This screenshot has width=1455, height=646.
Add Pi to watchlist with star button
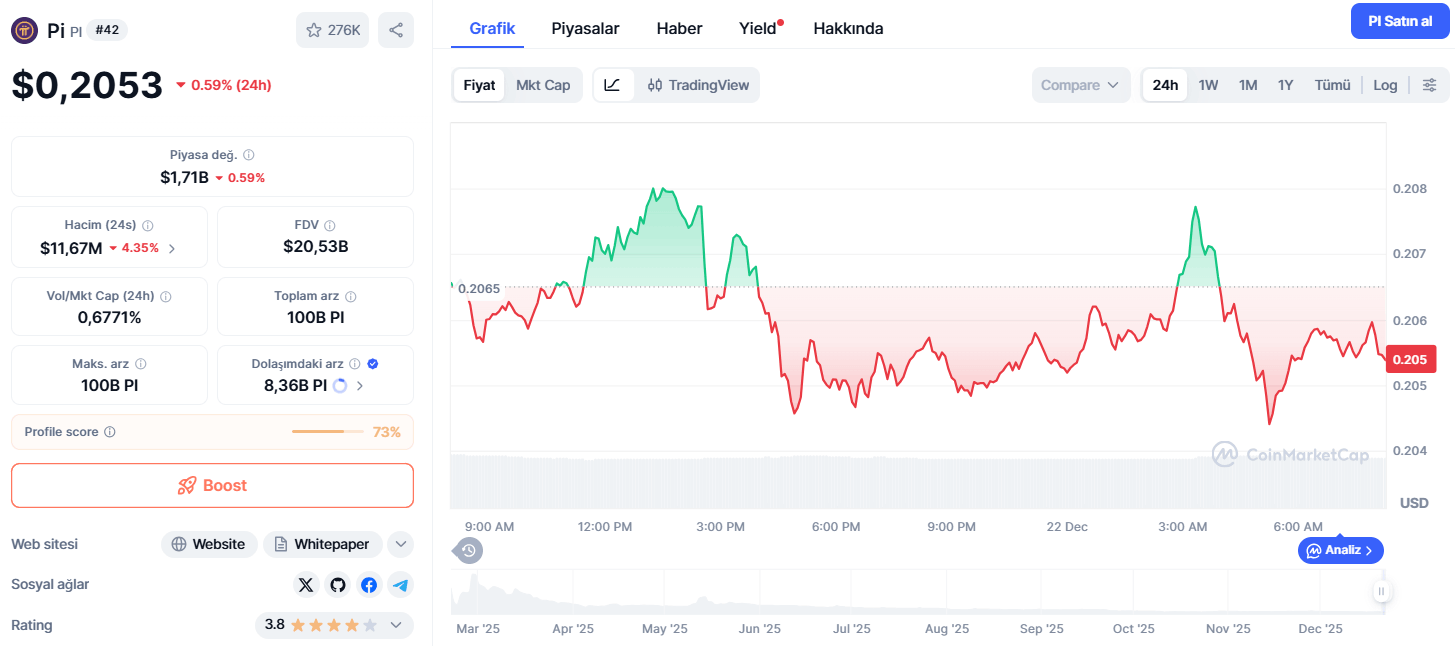(x=333, y=30)
